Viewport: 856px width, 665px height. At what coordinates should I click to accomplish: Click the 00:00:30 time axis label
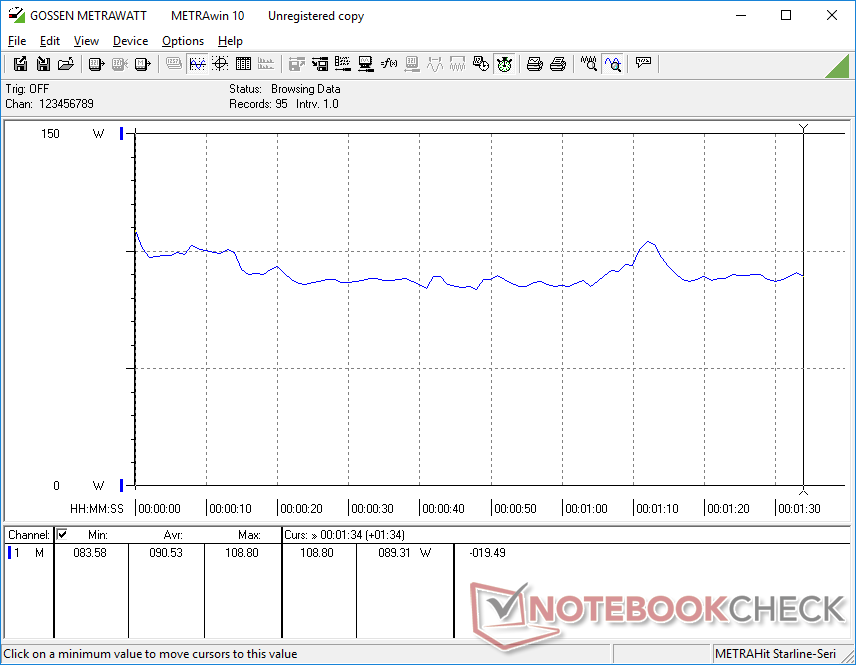(x=372, y=509)
